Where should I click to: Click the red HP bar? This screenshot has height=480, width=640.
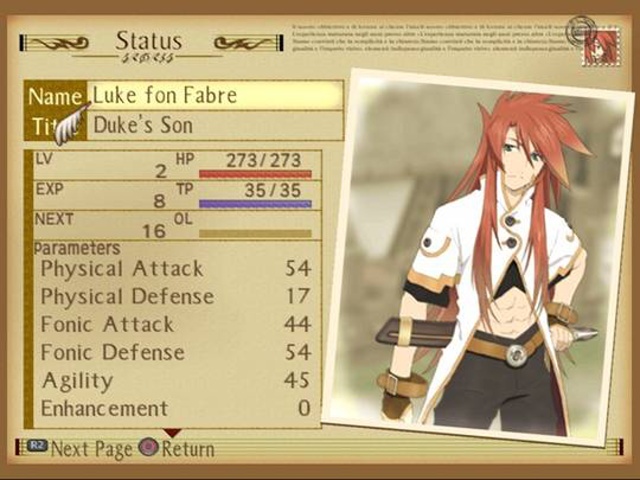tap(255, 174)
